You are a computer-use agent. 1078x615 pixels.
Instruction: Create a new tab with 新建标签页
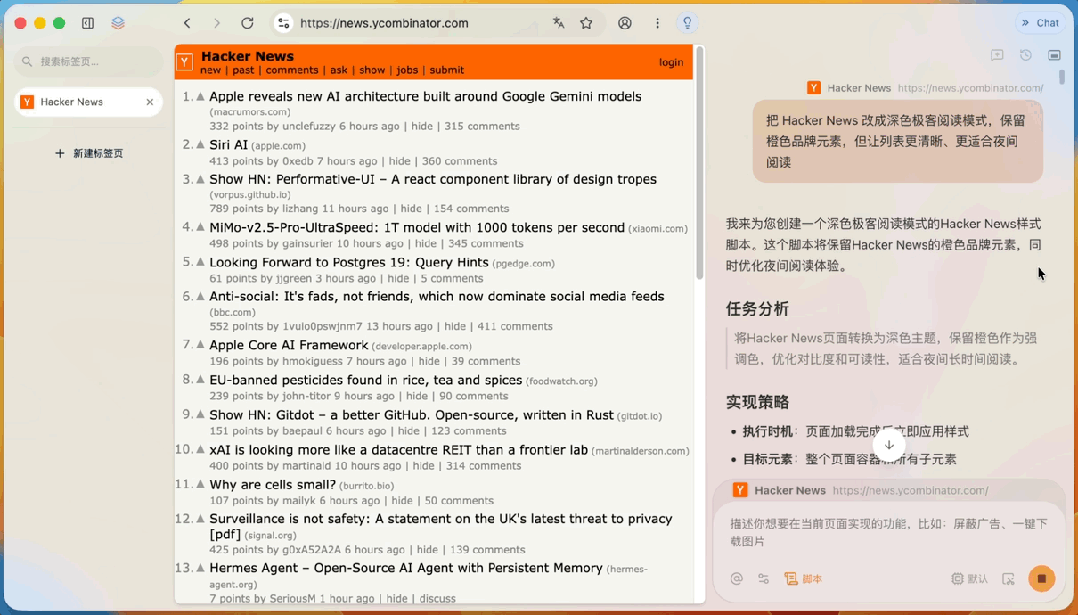coord(89,153)
